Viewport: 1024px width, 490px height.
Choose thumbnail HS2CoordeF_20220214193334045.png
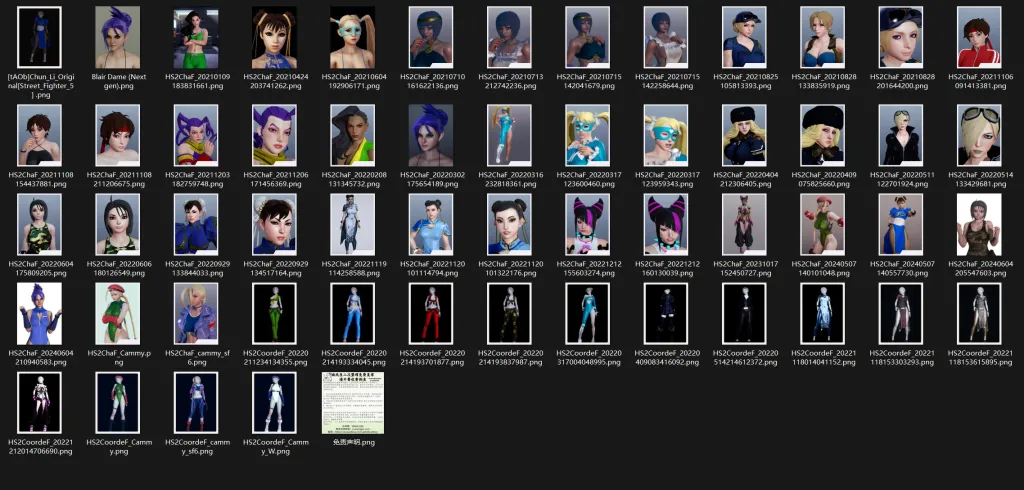(353, 314)
